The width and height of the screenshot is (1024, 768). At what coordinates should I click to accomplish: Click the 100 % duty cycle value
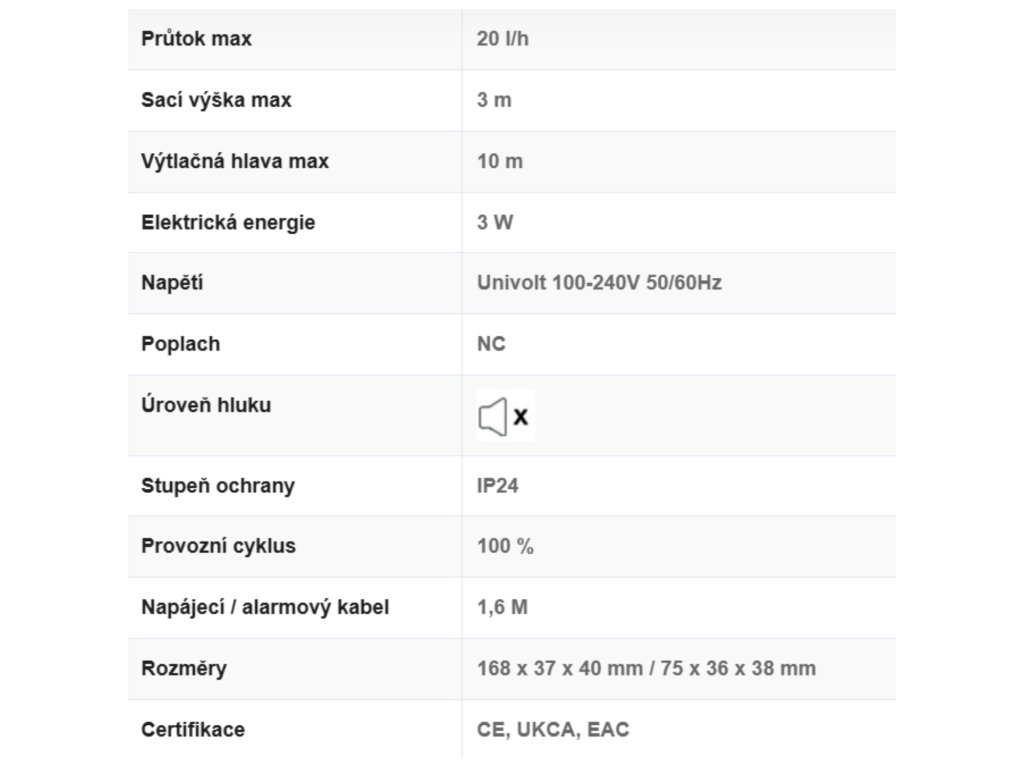[505, 546]
